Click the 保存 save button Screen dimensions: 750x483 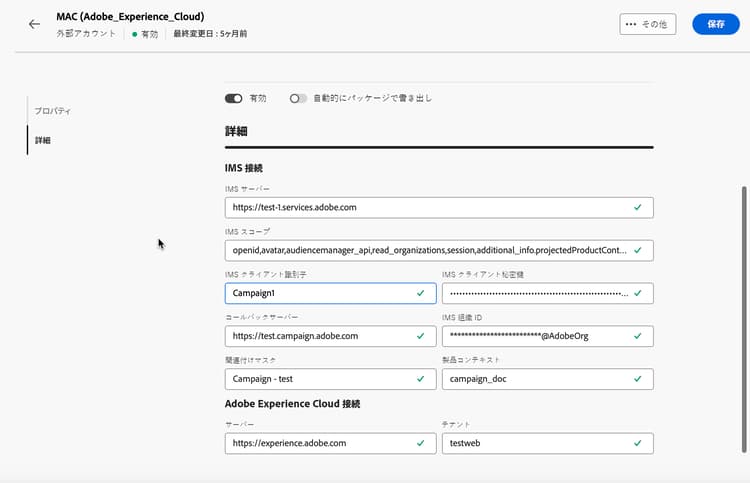tap(716, 24)
